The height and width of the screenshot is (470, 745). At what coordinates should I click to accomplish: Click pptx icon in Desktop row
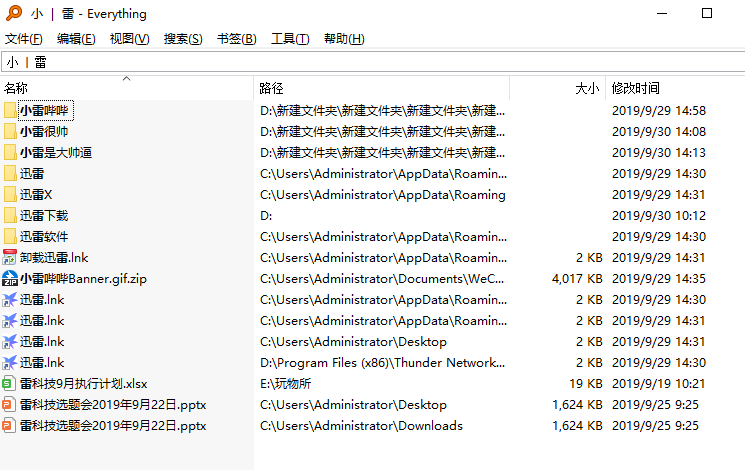[9, 404]
